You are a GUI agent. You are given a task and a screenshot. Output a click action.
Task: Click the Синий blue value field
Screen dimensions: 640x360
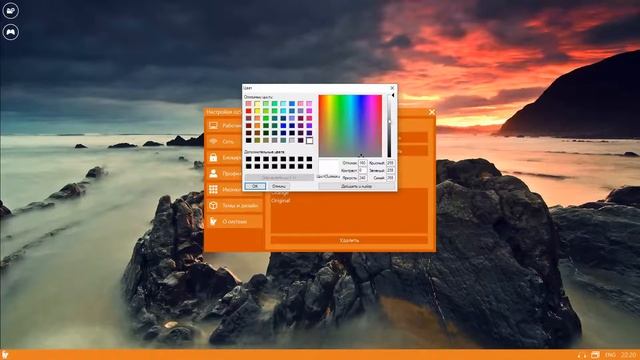pos(390,178)
